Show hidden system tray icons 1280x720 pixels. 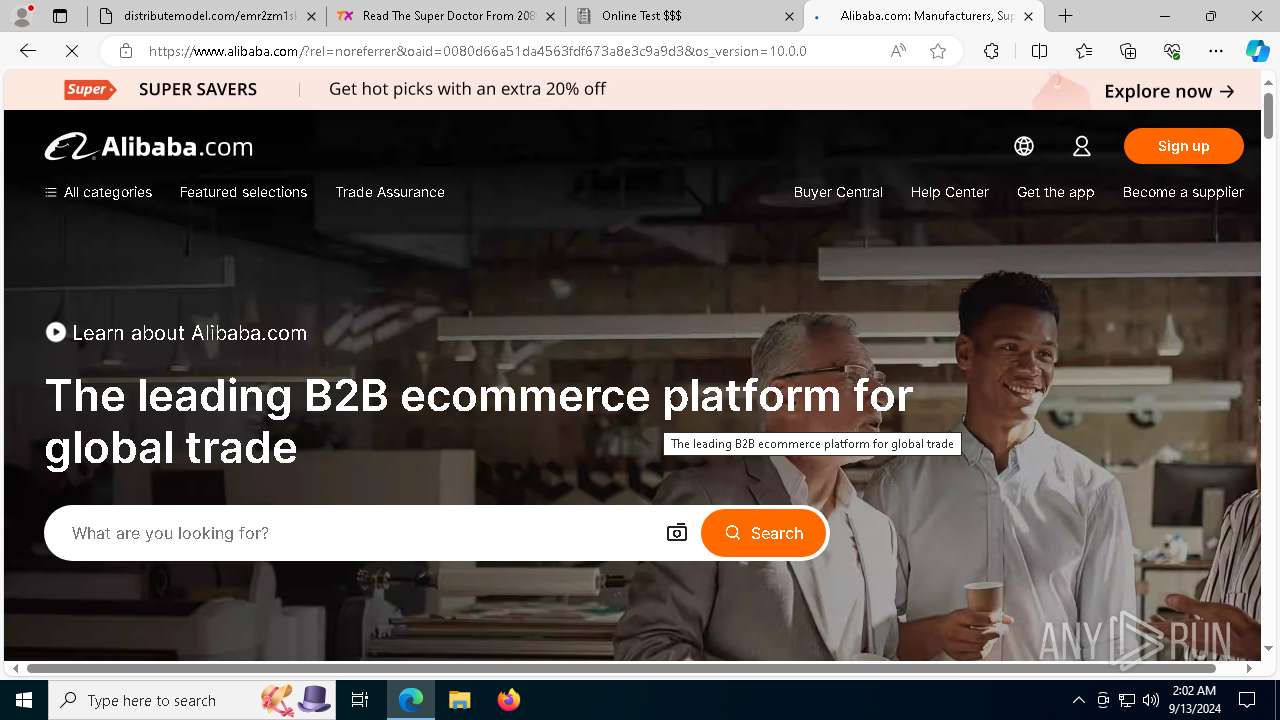1078,700
